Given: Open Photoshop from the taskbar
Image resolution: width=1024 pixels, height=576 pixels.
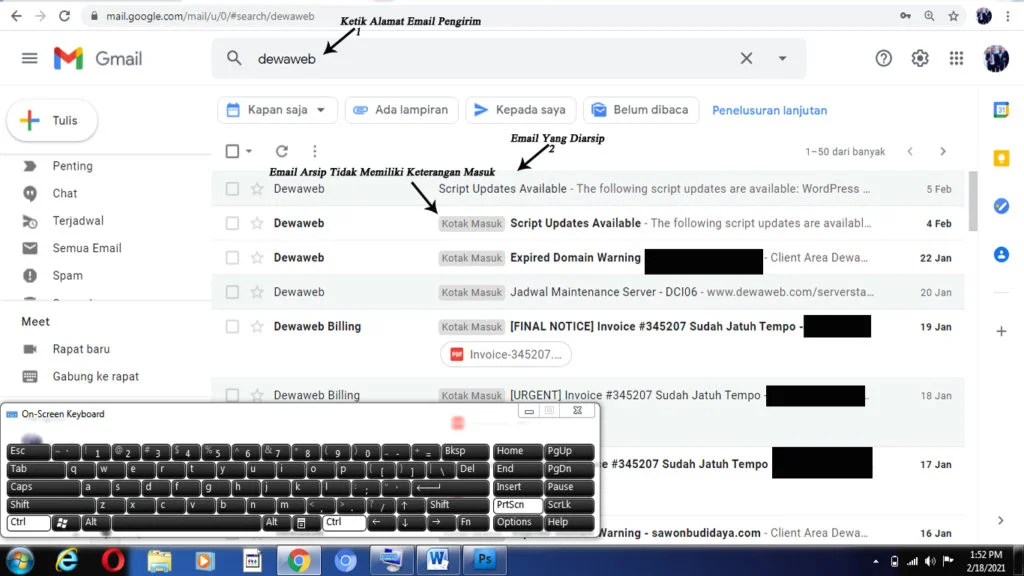Looking at the screenshot, I should [485, 560].
